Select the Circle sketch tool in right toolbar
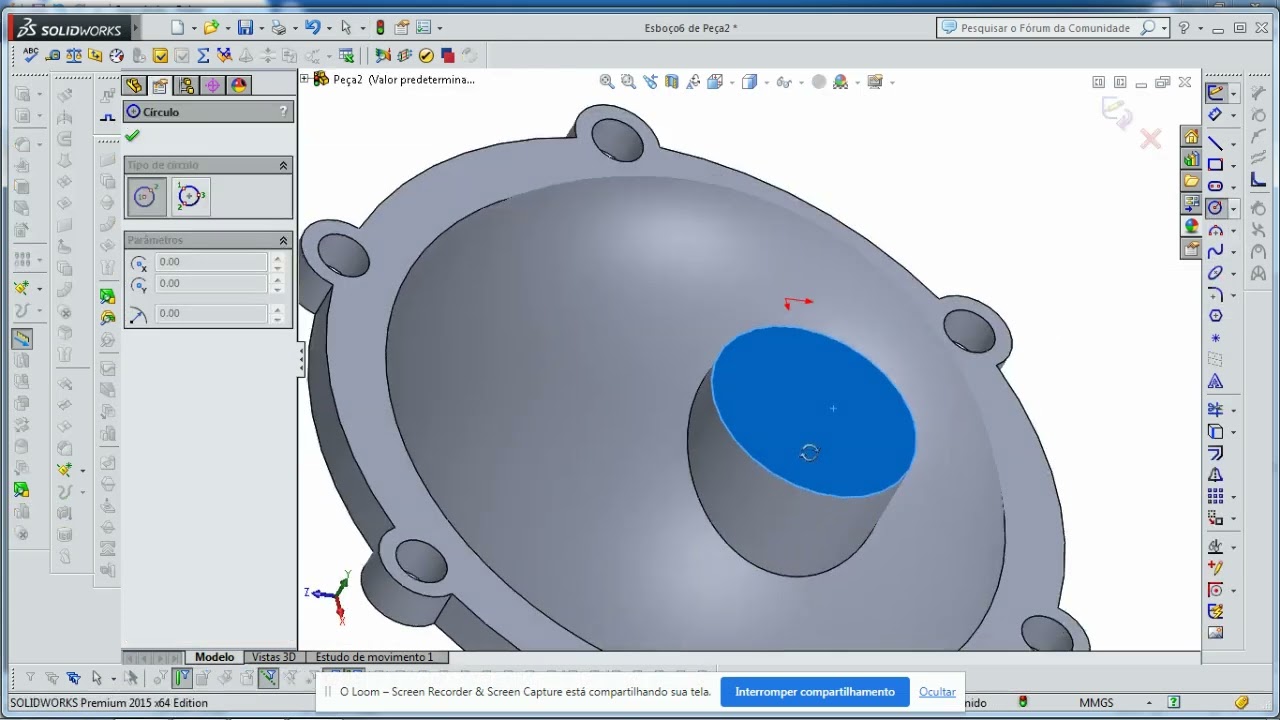The width and height of the screenshot is (1280, 720). pos(1215,208)
